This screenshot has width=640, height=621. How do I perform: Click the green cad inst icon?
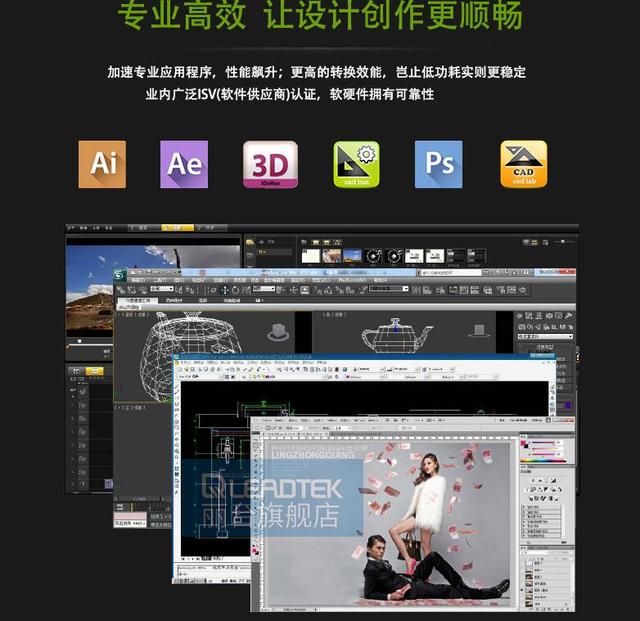(356, 164)
